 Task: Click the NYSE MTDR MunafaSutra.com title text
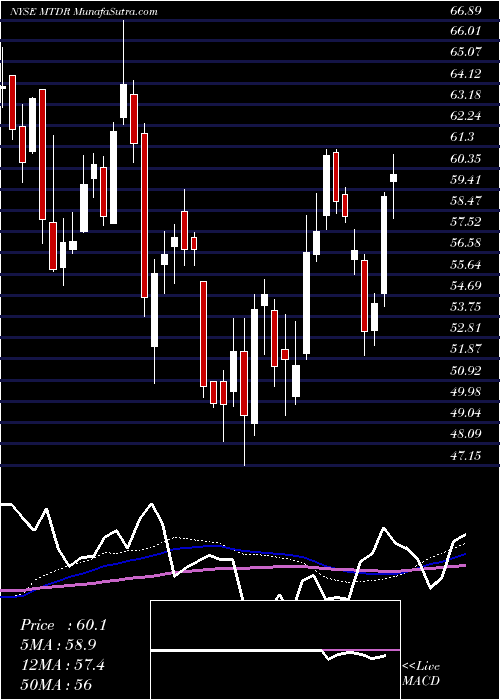[x=83, y=12]
